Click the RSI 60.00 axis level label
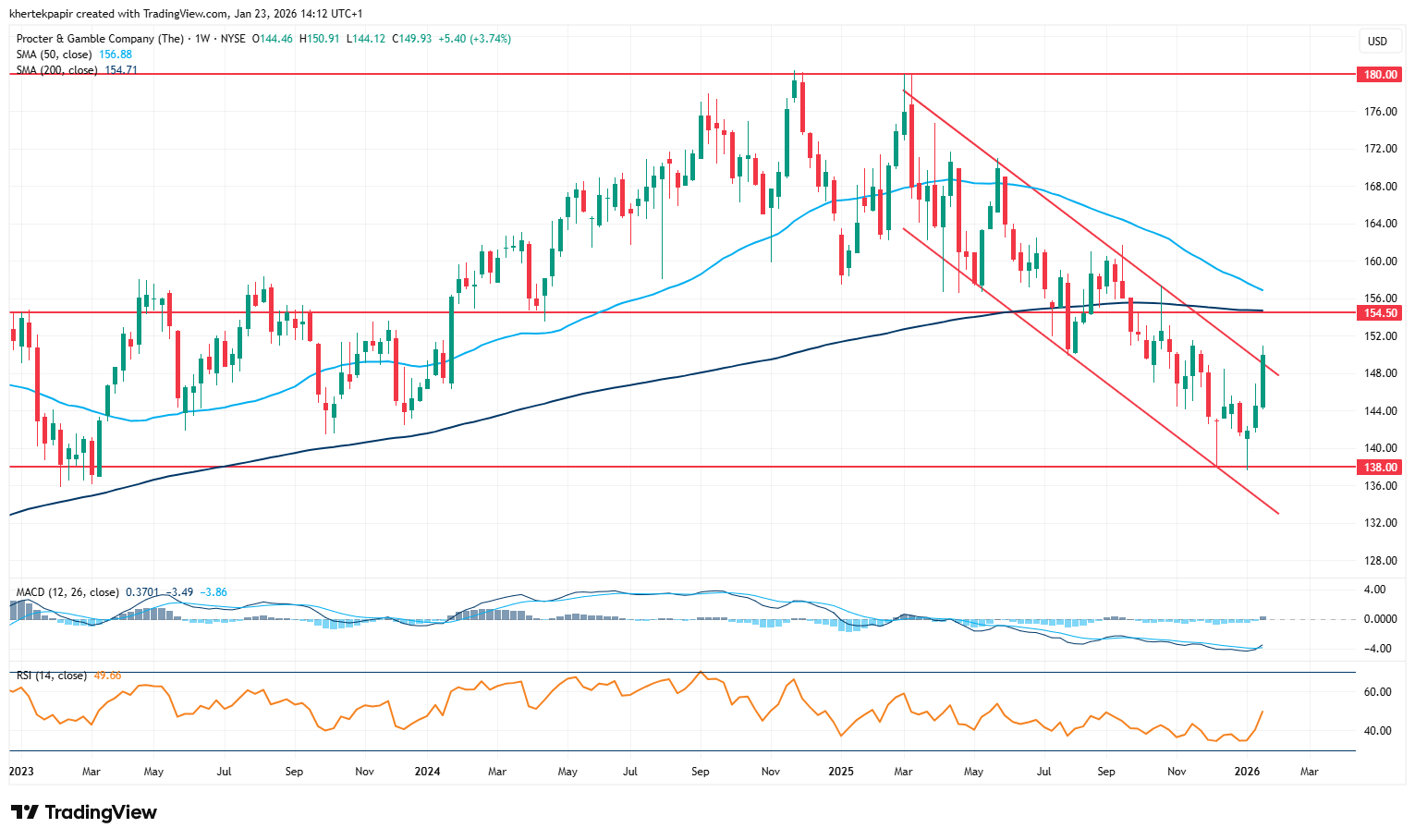The image size is (1415, 840). [x=1377, y=692]
